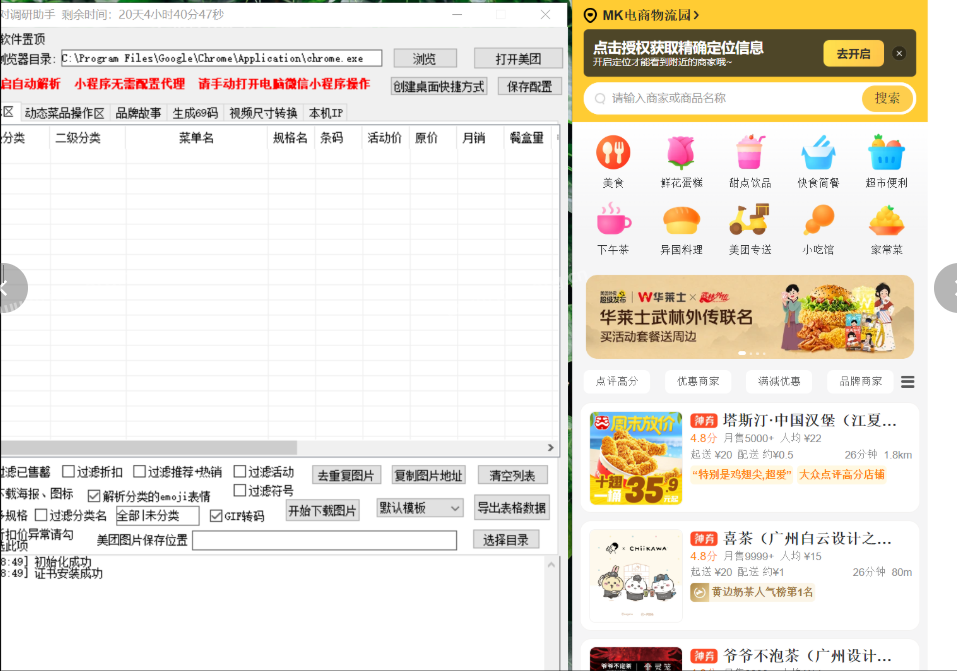The height and width of the screenshot is (671, 957).
Task: Click the log panel scroll-up arrow
Action: click(x=551, y=565)
